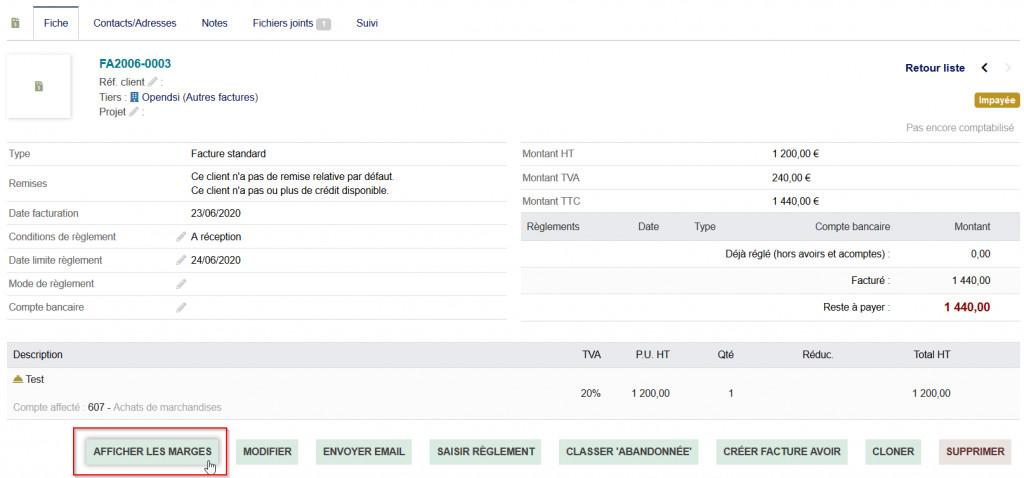The image size is (1024, 478).
Task: Open the Fiche tab
Action: [56, 23]
